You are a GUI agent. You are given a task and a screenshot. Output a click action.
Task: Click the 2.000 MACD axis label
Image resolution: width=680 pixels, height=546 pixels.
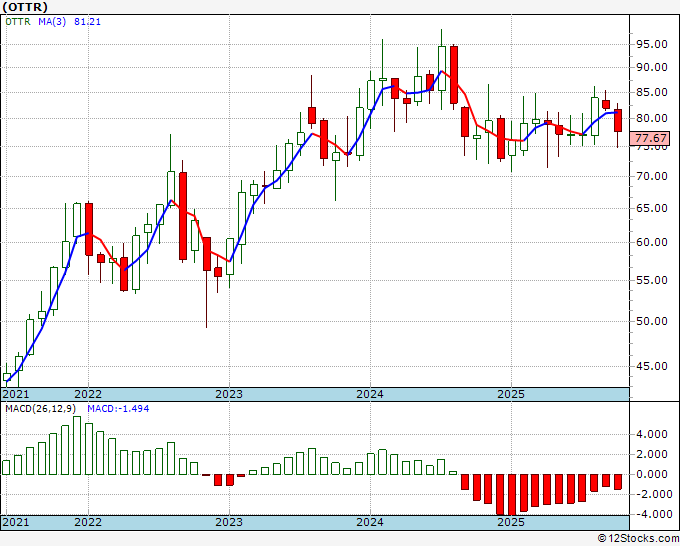tap(652, 454)
